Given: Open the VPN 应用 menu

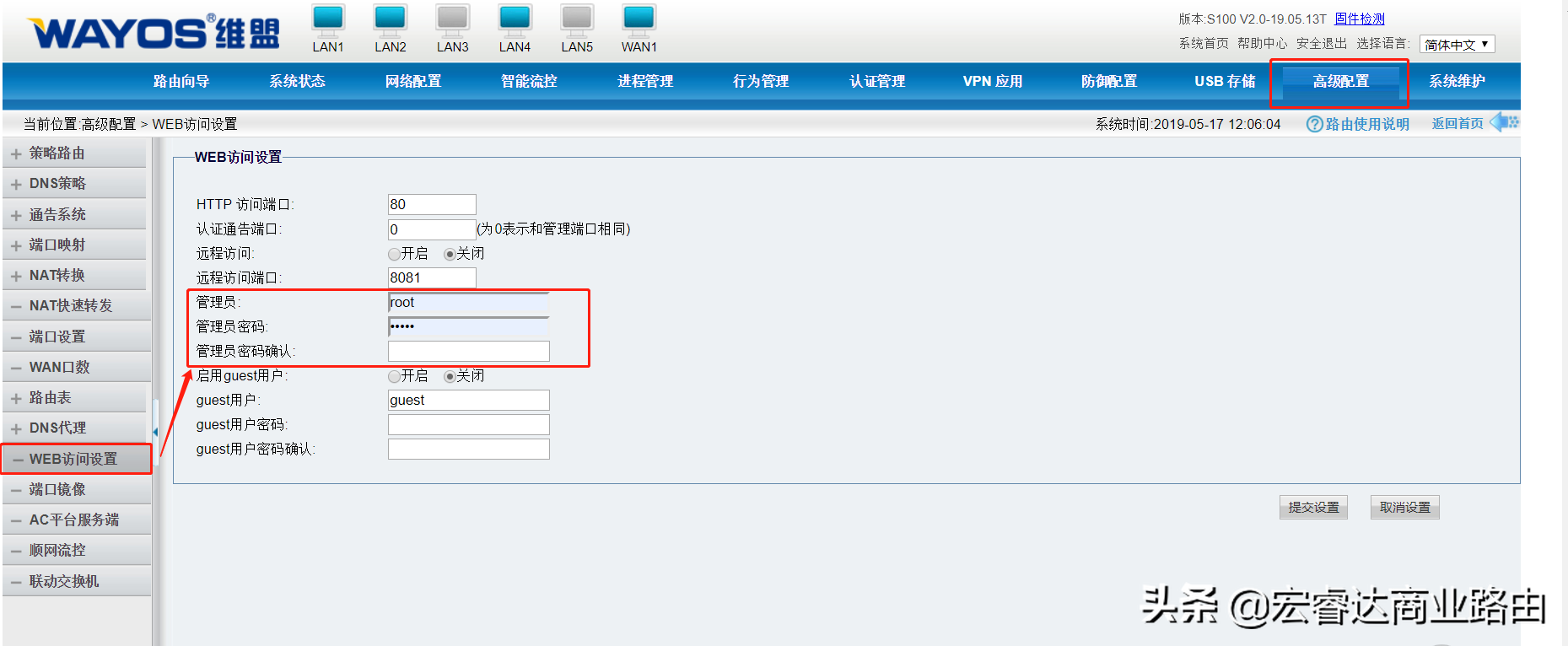Looking at the screenshot, I should click(x=993, y=81).
